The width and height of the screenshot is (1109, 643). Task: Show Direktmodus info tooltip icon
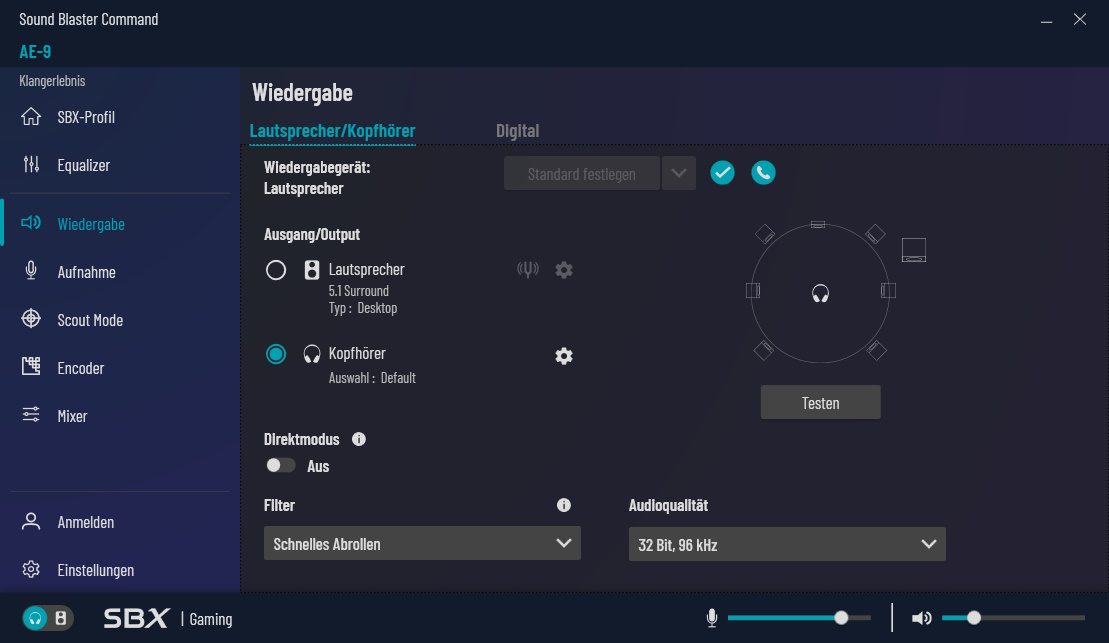tap(359, 439)
